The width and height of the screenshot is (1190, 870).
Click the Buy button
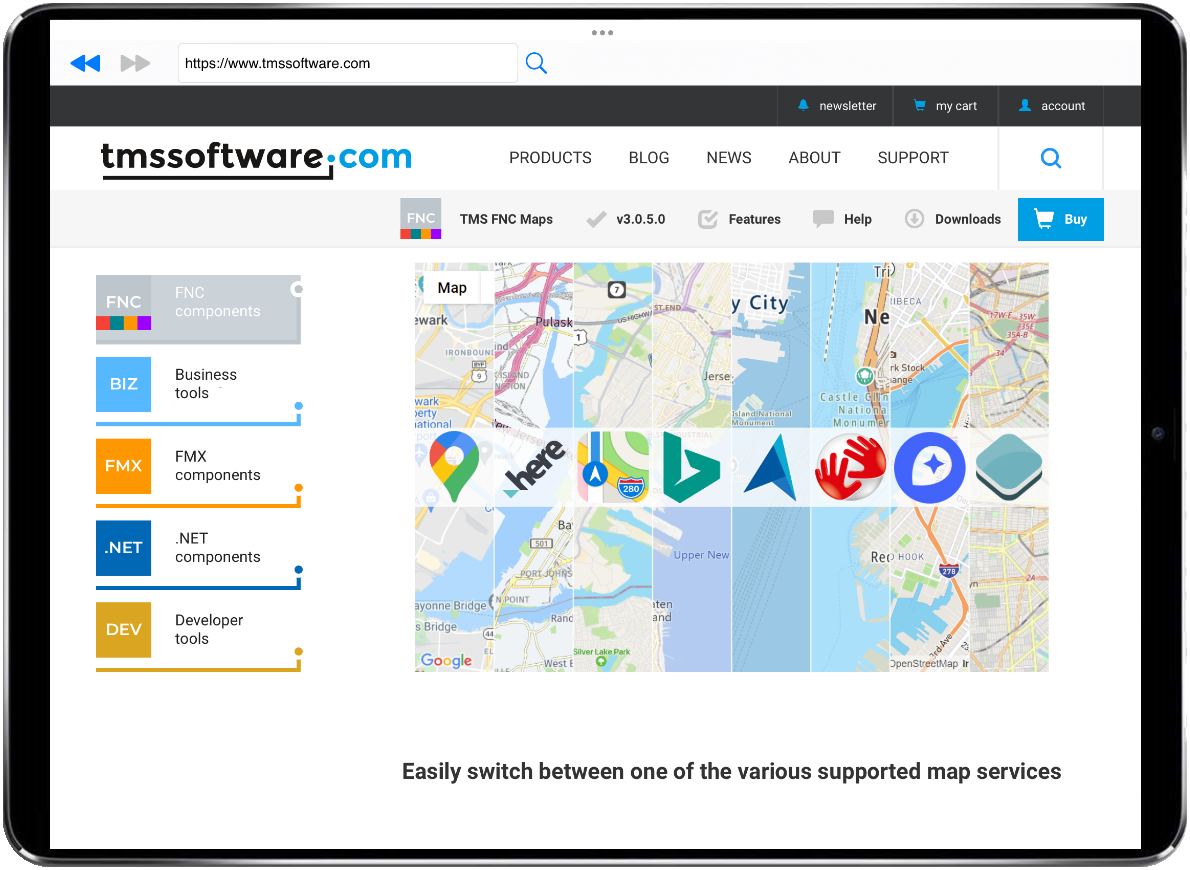(1060, 219)
